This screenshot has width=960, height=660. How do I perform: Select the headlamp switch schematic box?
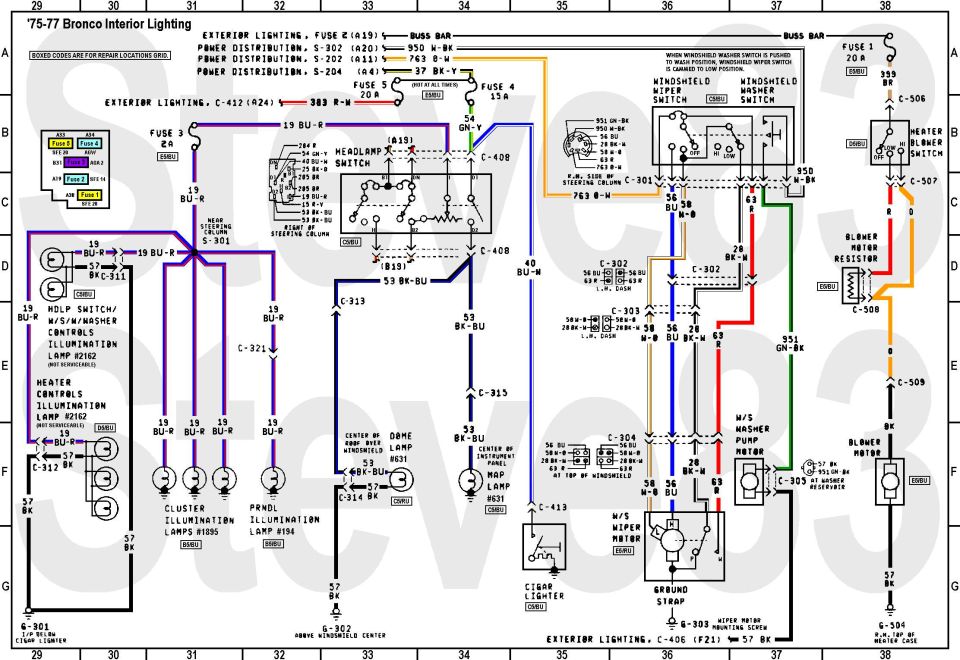pos(416,203)
